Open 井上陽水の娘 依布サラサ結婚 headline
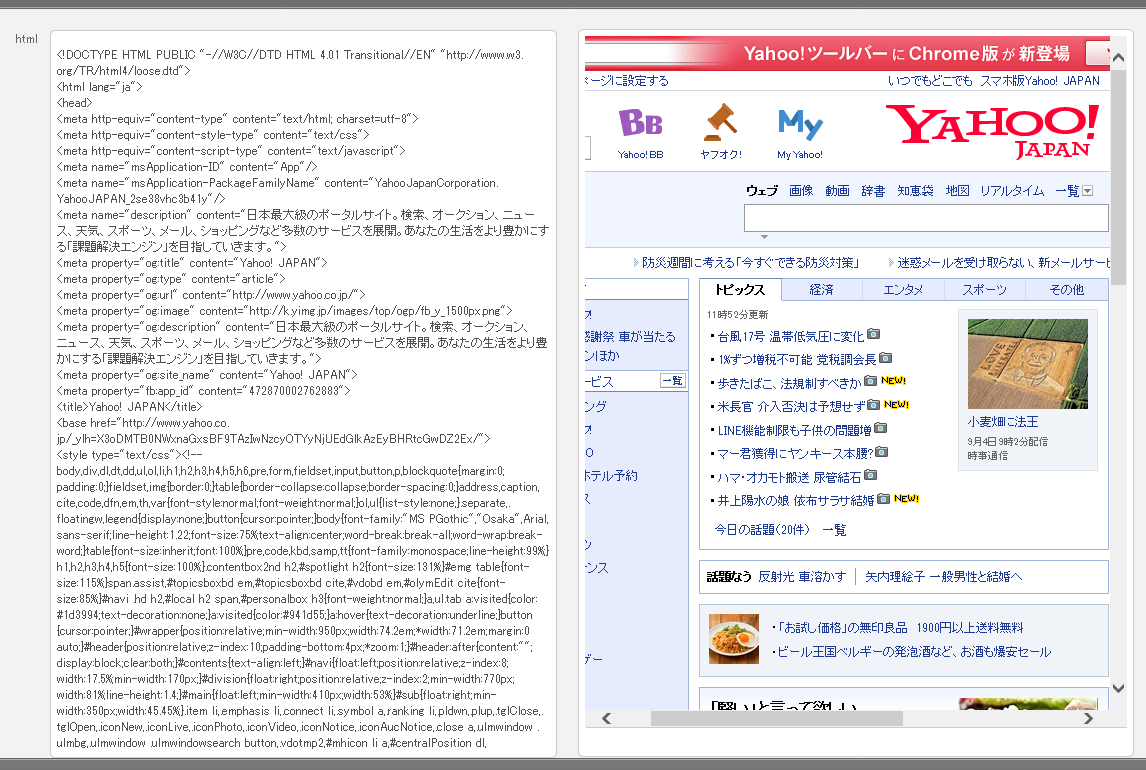The image size is (1146, 770). click(796, 500)
